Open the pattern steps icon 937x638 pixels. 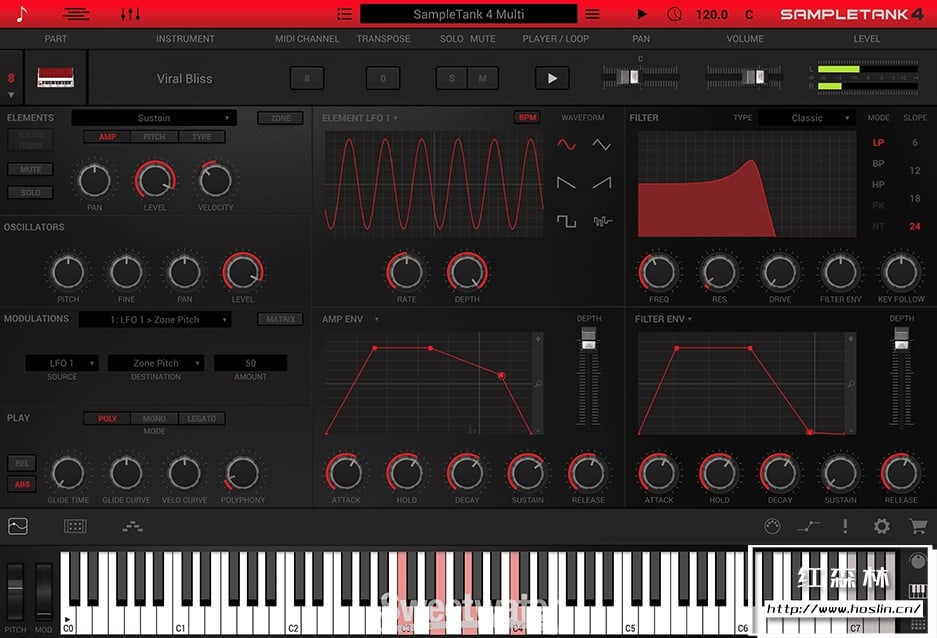tap(133, 526)
